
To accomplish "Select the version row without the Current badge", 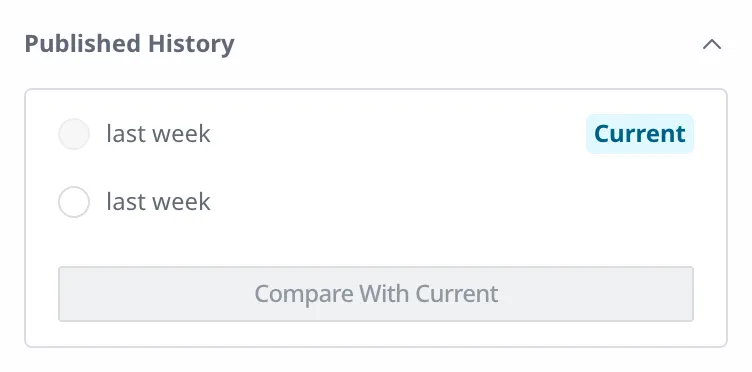I will tap(376, 202).
